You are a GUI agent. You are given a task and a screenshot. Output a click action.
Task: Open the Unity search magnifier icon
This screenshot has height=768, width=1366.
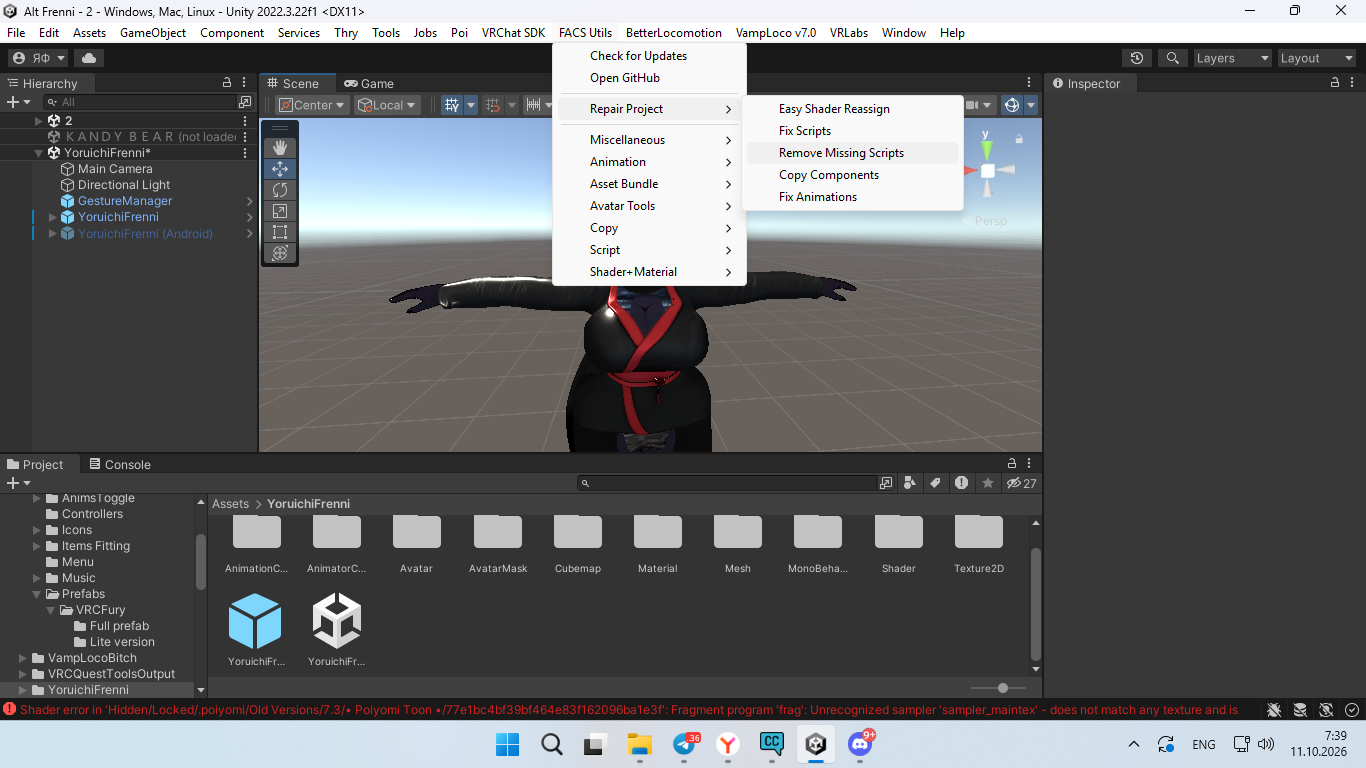[x=1172, y=58]
